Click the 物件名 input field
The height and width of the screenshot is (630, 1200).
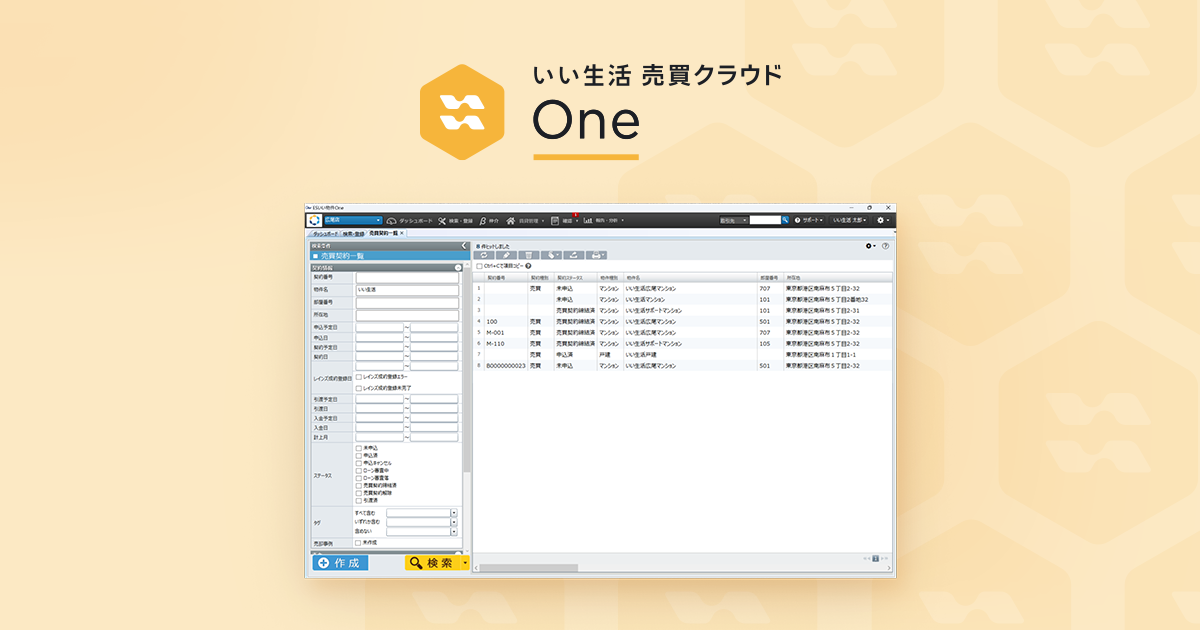pos(407,290)
